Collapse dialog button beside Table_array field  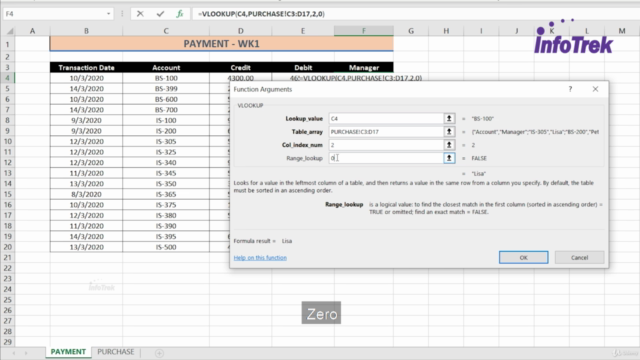[x=449, y=131]
